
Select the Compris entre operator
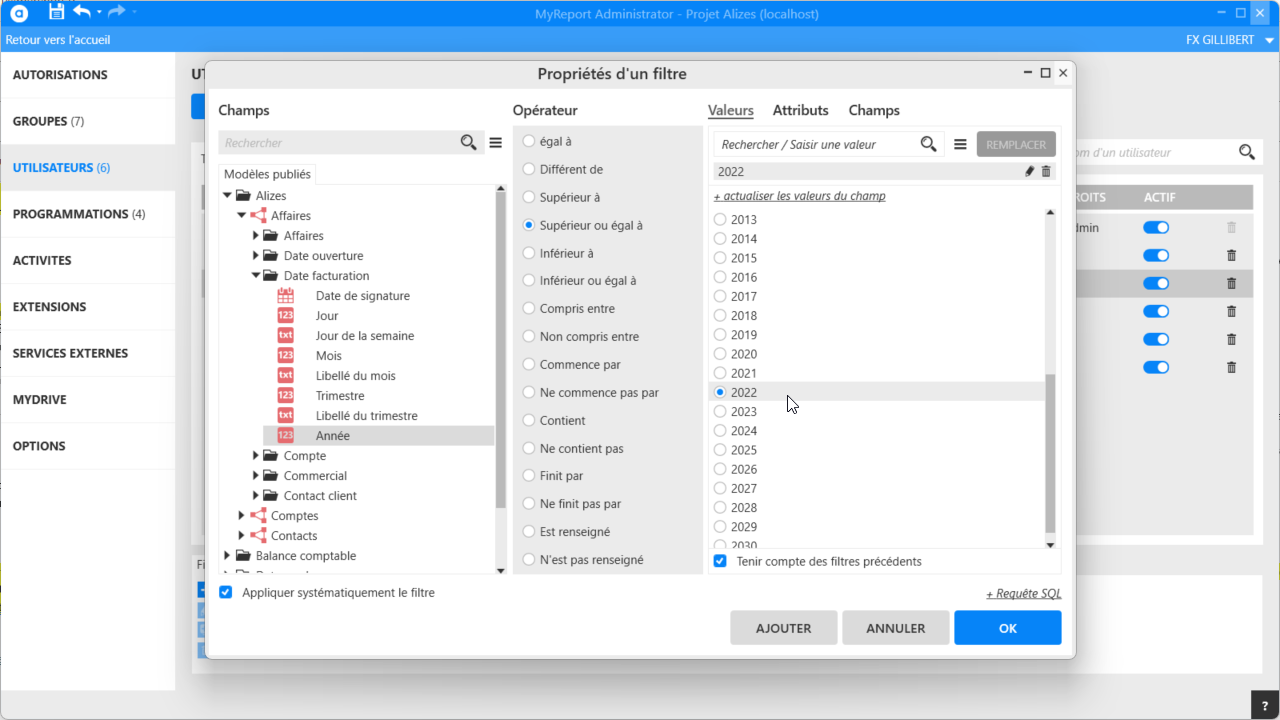(x=529, y=309)
